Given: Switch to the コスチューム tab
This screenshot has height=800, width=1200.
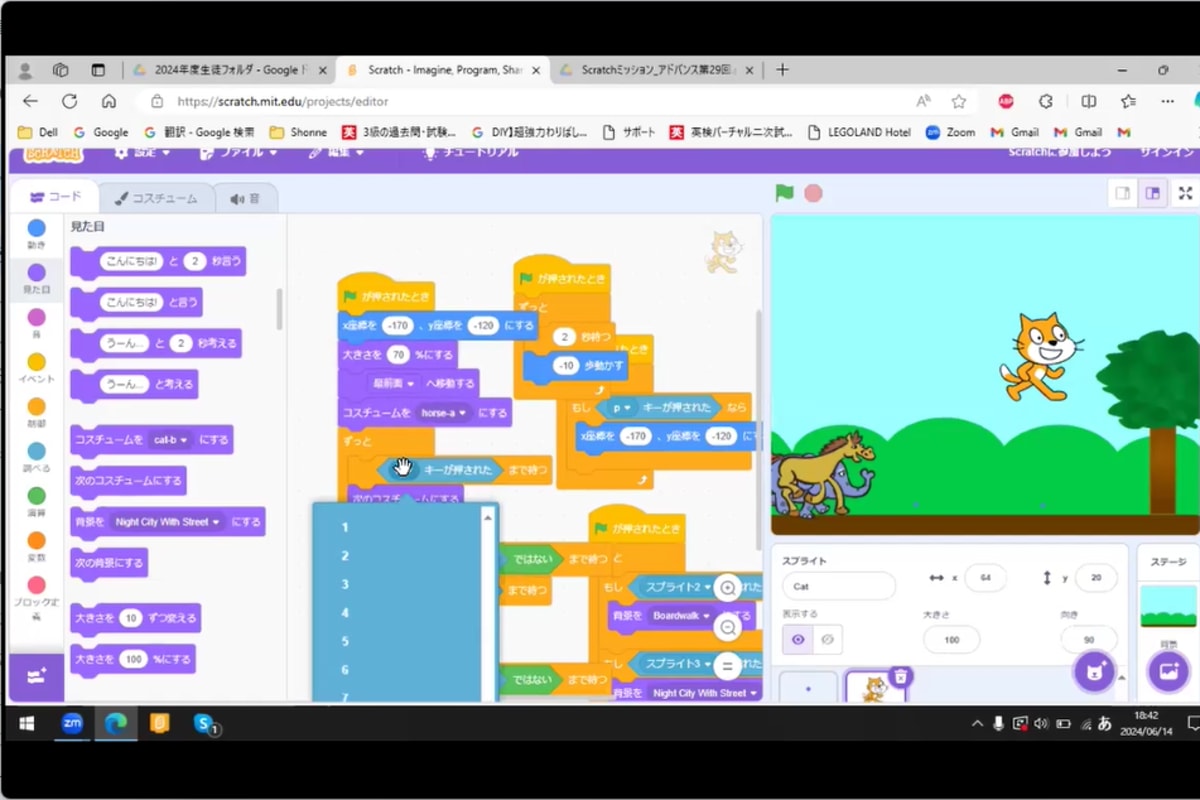Looking at the screenshot, I should (156, 198).
